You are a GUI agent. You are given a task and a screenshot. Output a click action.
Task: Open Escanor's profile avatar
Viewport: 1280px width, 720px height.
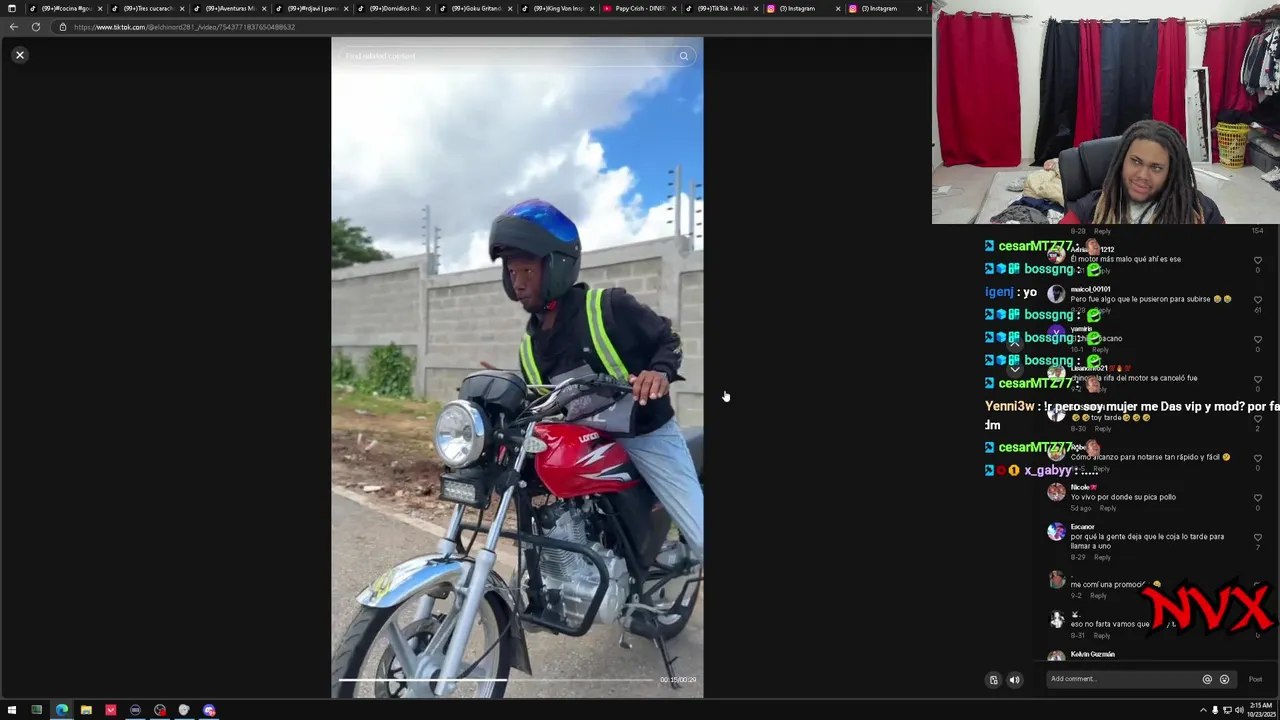(1056, 532)
